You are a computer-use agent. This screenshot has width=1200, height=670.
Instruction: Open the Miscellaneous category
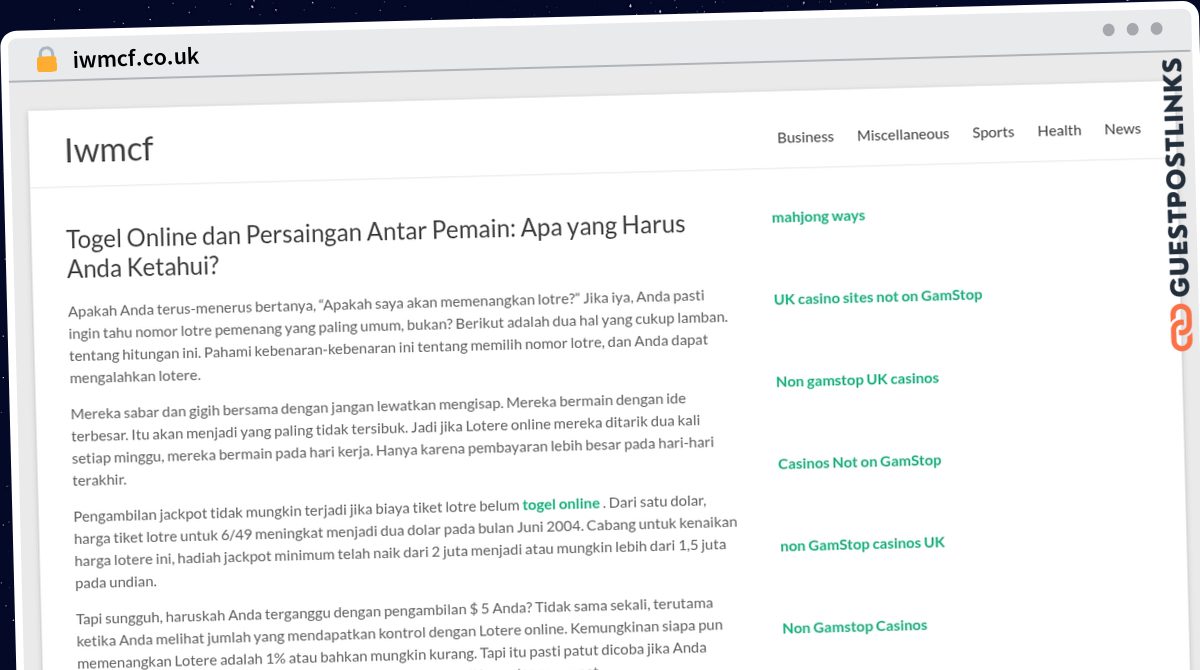pos(902,134)
